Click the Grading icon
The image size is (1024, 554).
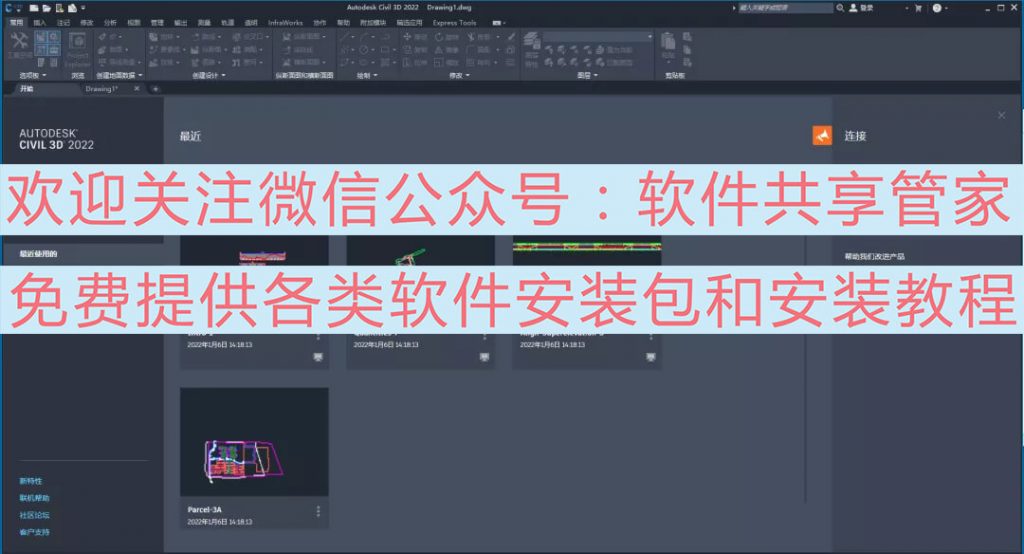pyautogui.click(x=153, y=62)
